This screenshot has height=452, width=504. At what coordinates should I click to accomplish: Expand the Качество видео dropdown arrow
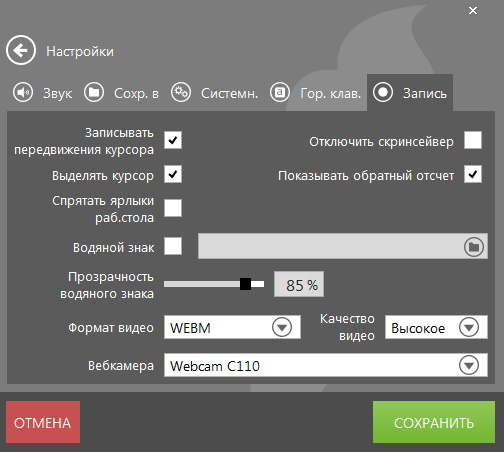(x=469, y=327)
